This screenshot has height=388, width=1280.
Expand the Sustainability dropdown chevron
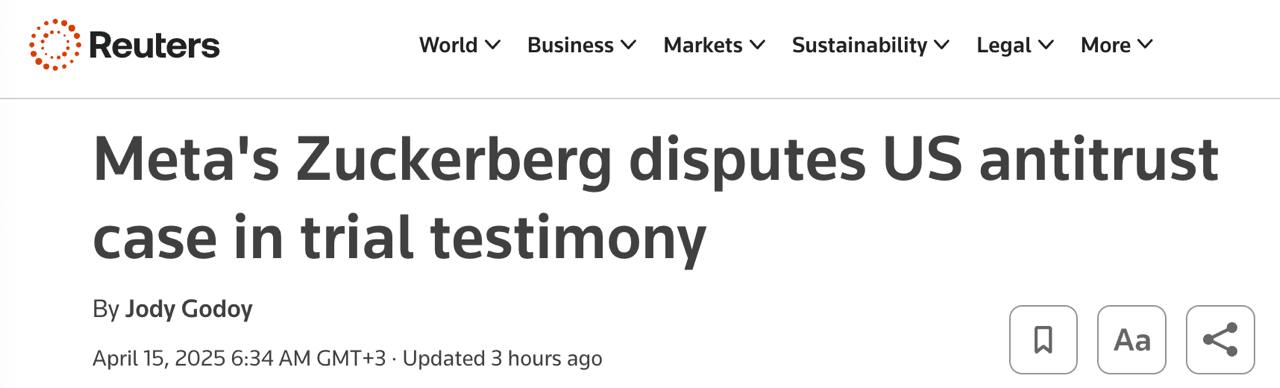[942, 45]
